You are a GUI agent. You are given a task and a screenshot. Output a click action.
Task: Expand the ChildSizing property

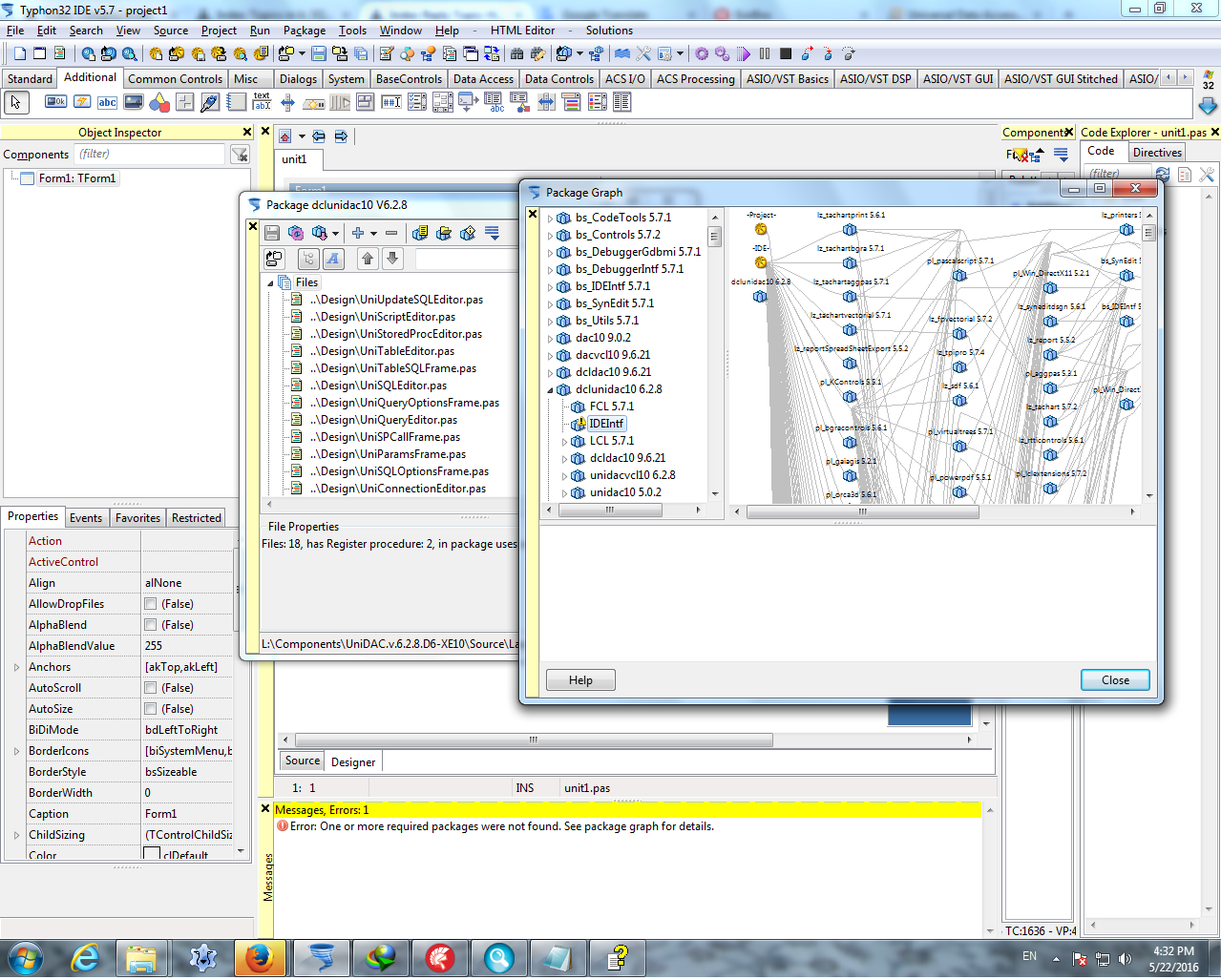pos(16,835)
